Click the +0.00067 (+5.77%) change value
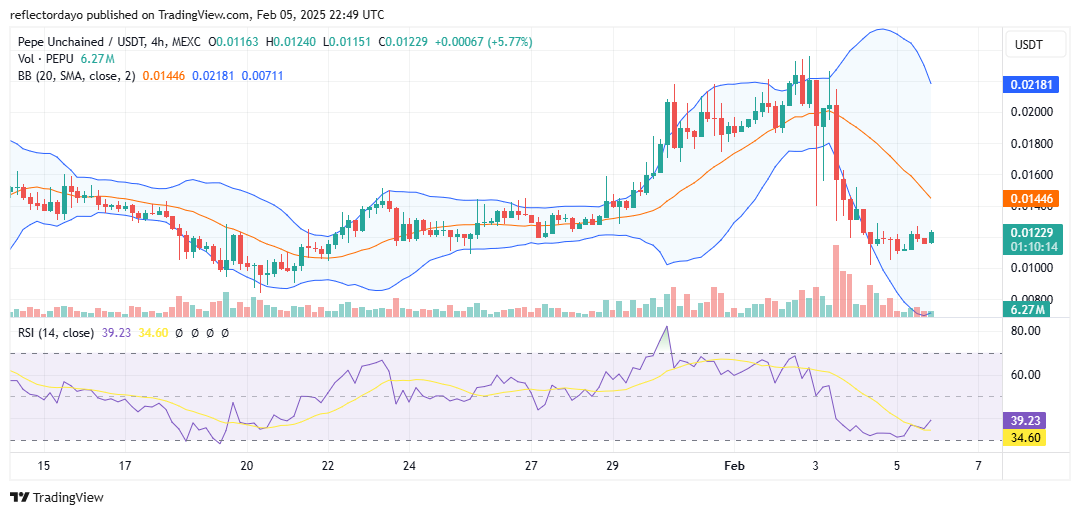 click(x=482, y=42)
